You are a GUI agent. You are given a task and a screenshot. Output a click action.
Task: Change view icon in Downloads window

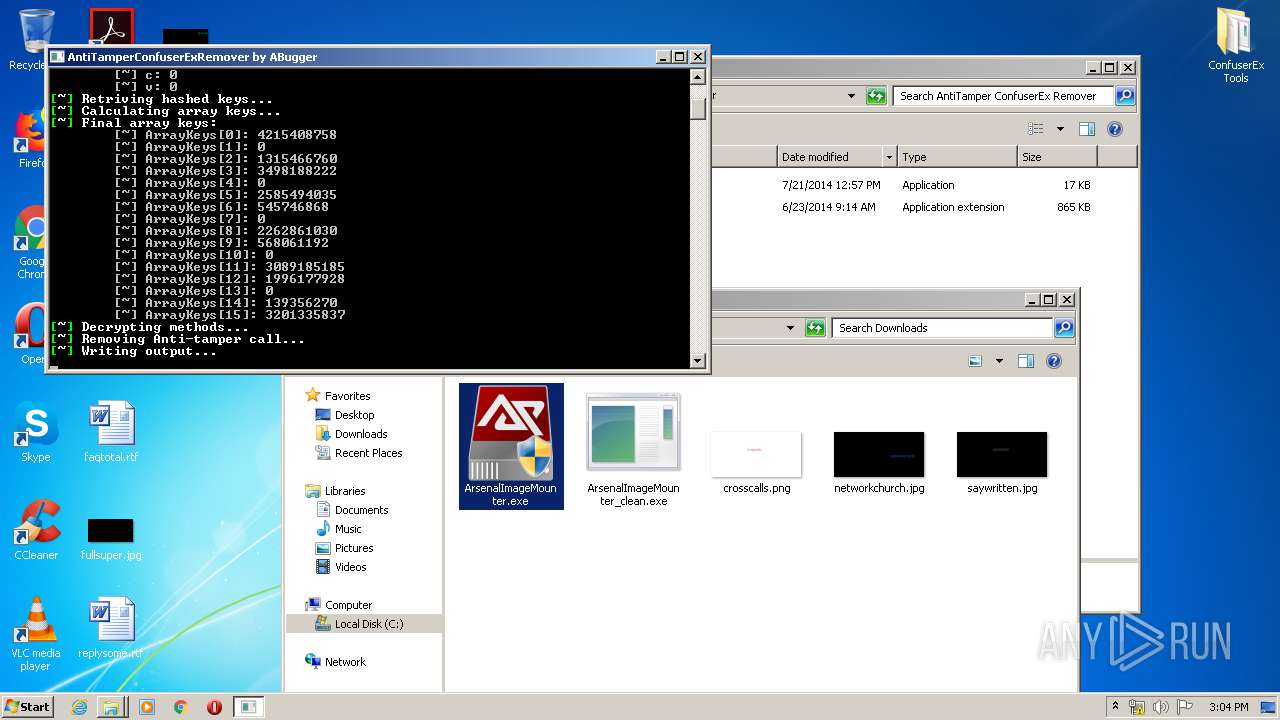976,361
